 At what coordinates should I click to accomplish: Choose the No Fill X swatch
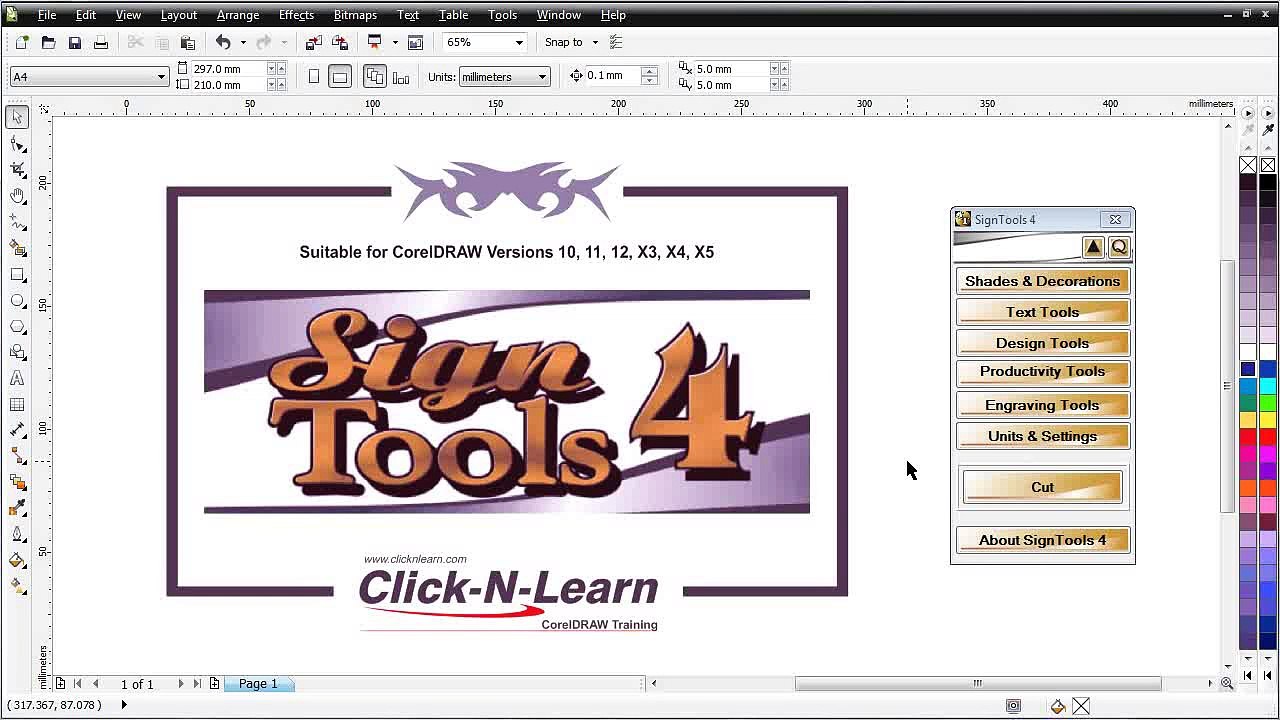coord(1248,165)
